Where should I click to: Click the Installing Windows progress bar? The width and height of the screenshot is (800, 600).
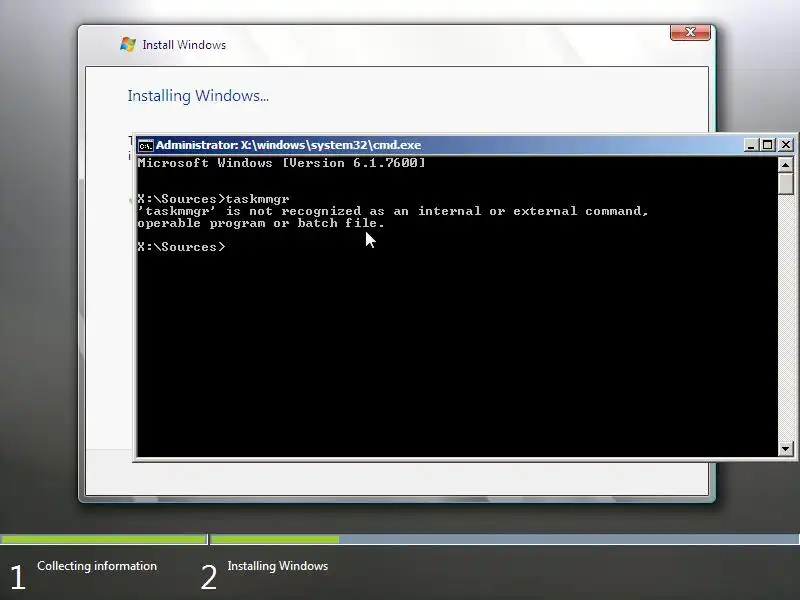pyautogui.click(x=505, y=539)
